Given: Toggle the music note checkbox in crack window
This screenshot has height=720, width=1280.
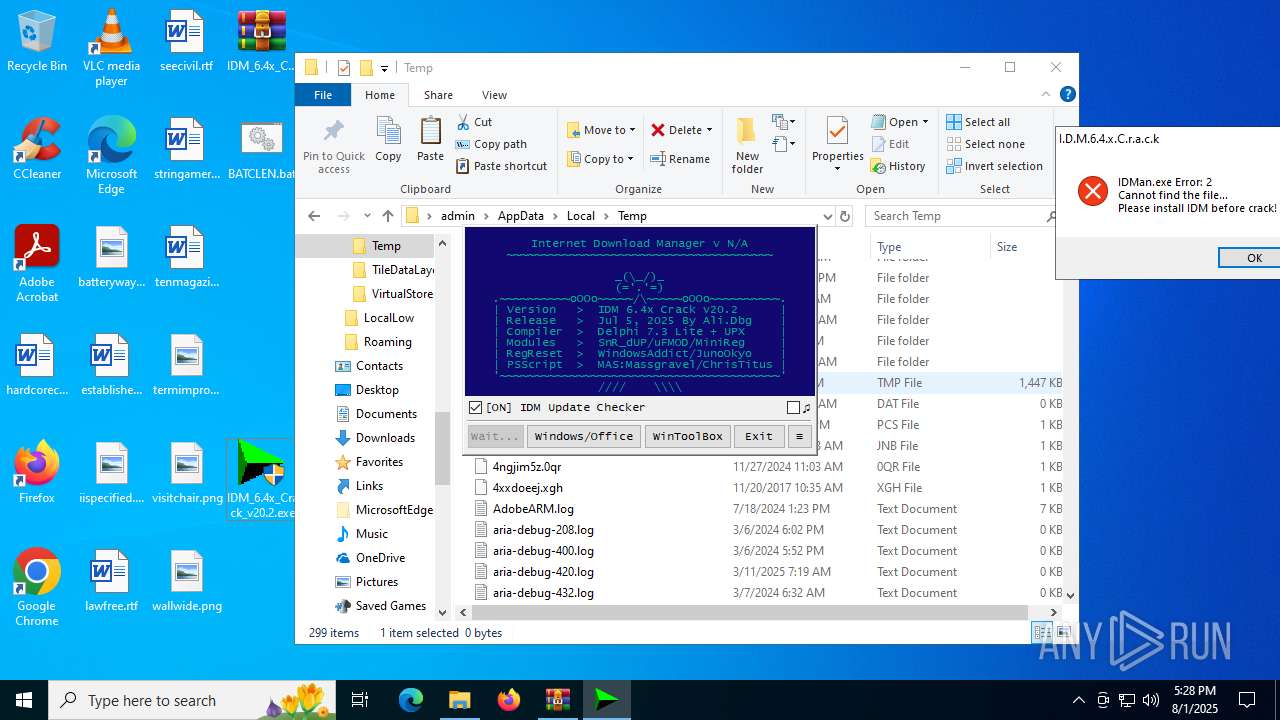Looking at the screenshot, I should [x=793, y=408].
